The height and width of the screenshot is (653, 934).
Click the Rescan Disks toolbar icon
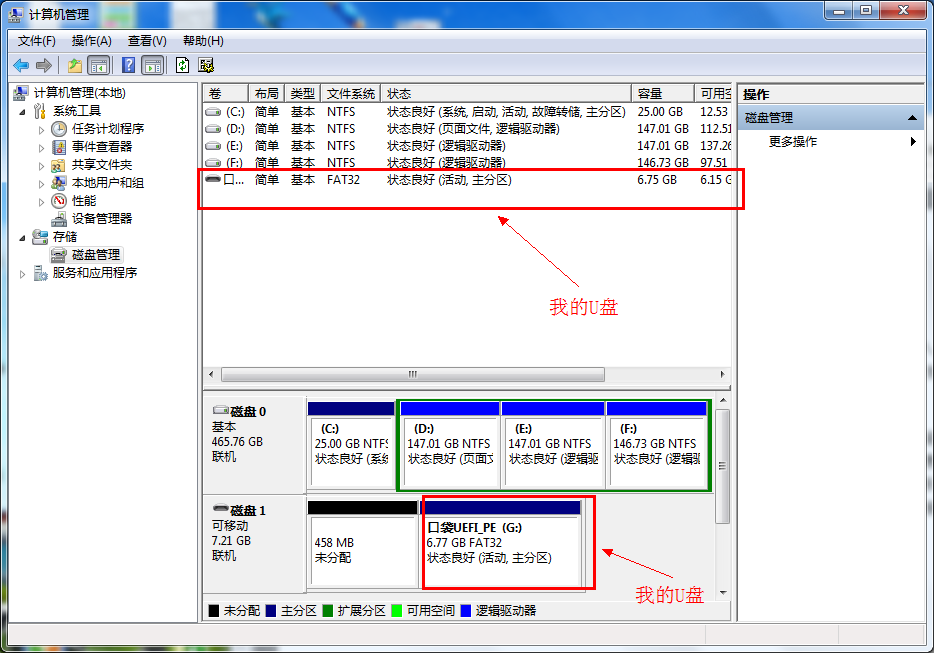[x=206, y=64]
